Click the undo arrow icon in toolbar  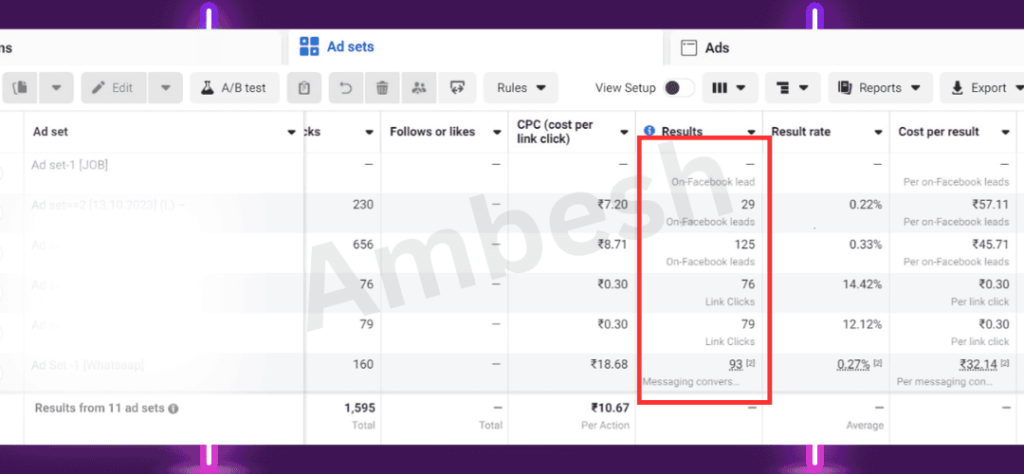(x=346, y=88)
